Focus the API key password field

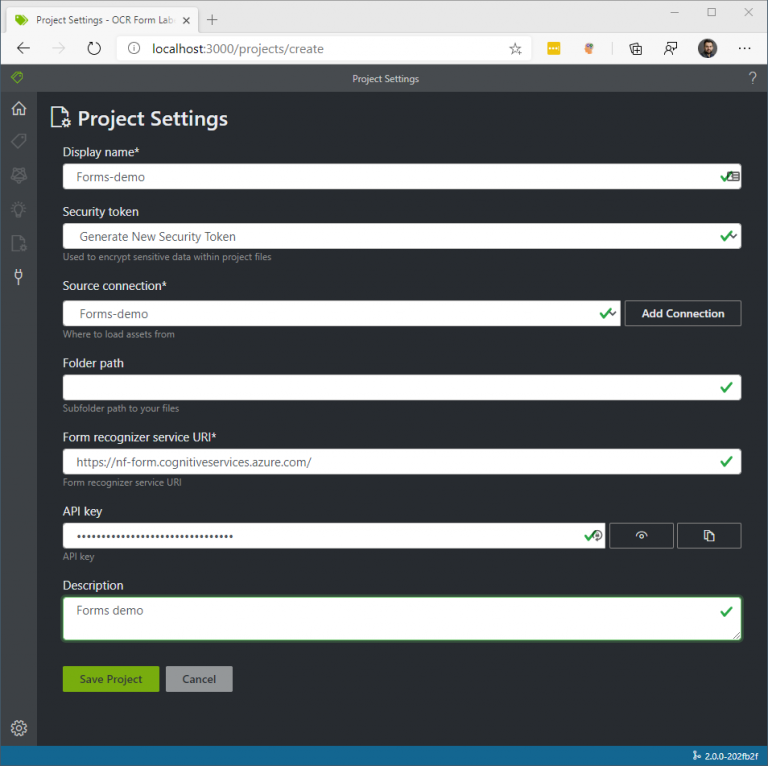[x=334, y=535]
